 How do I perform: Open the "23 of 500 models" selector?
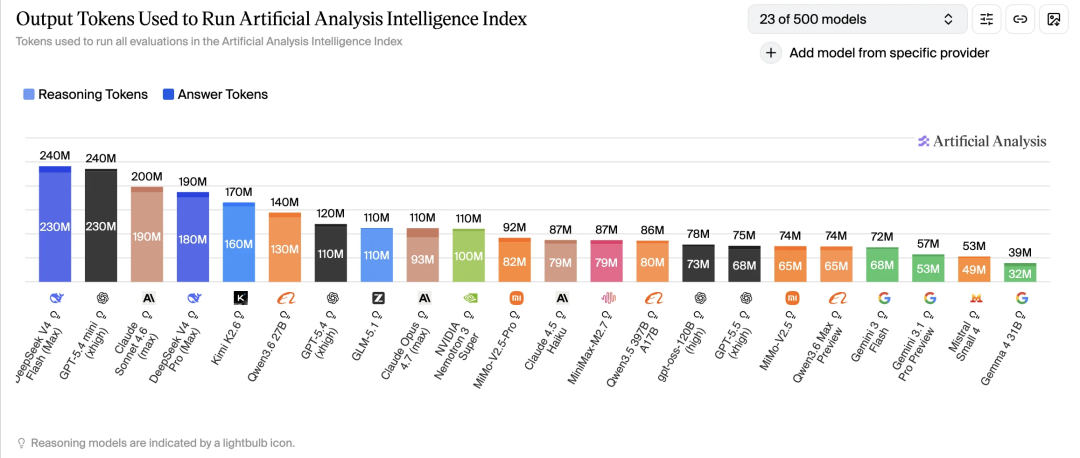coord(857,19)
